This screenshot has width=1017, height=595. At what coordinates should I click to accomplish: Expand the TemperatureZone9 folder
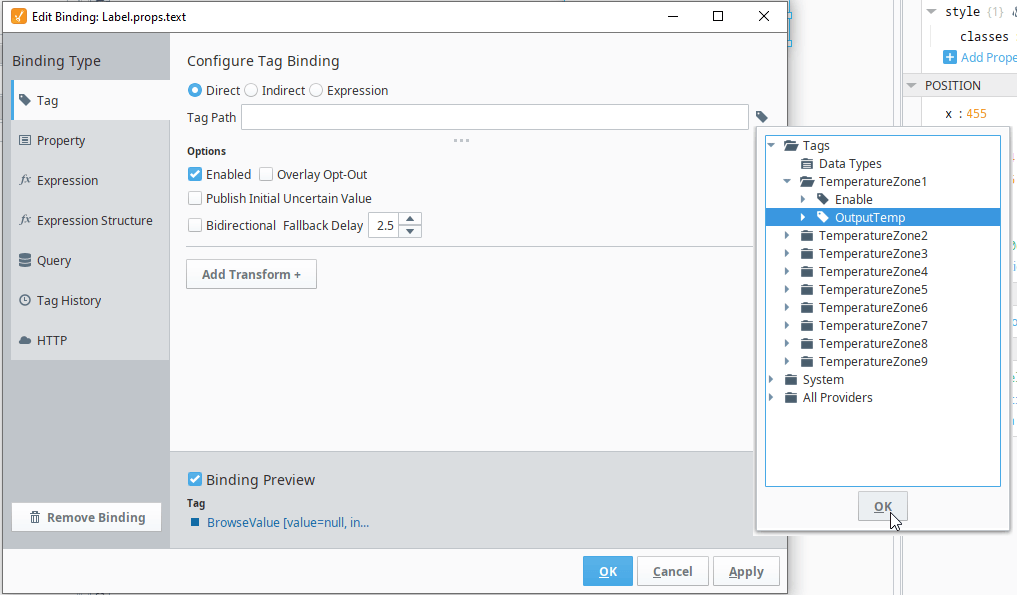(787, 361)
